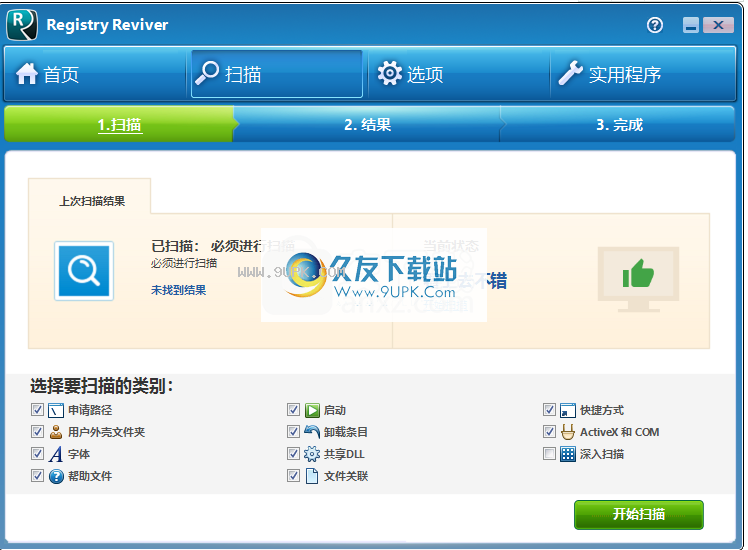This screenshot has width=748, height=550.
Task: Click the 用户外壳文件夹 label text
Action: [x=106, y=432]
